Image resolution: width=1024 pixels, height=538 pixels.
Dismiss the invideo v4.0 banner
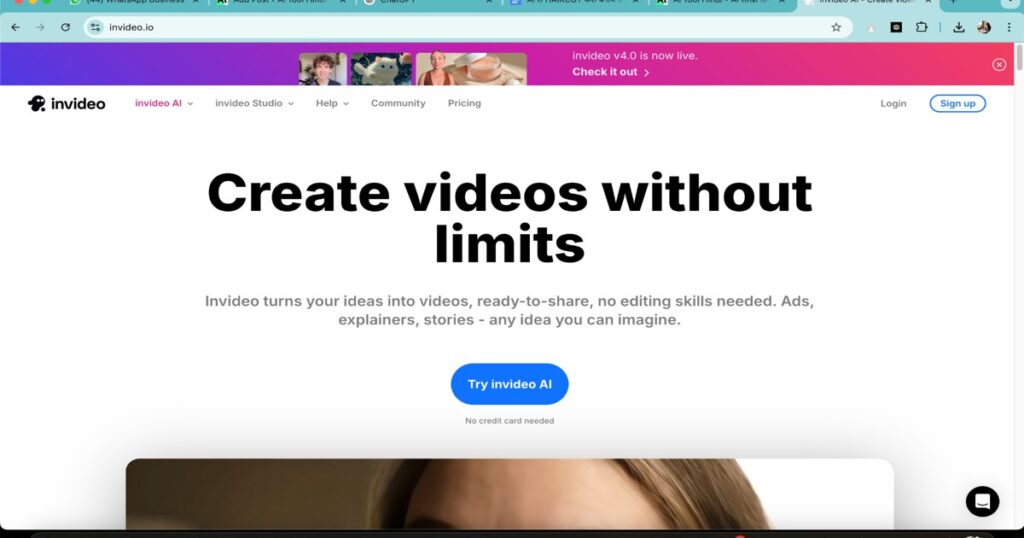click(x=999, y=64)
